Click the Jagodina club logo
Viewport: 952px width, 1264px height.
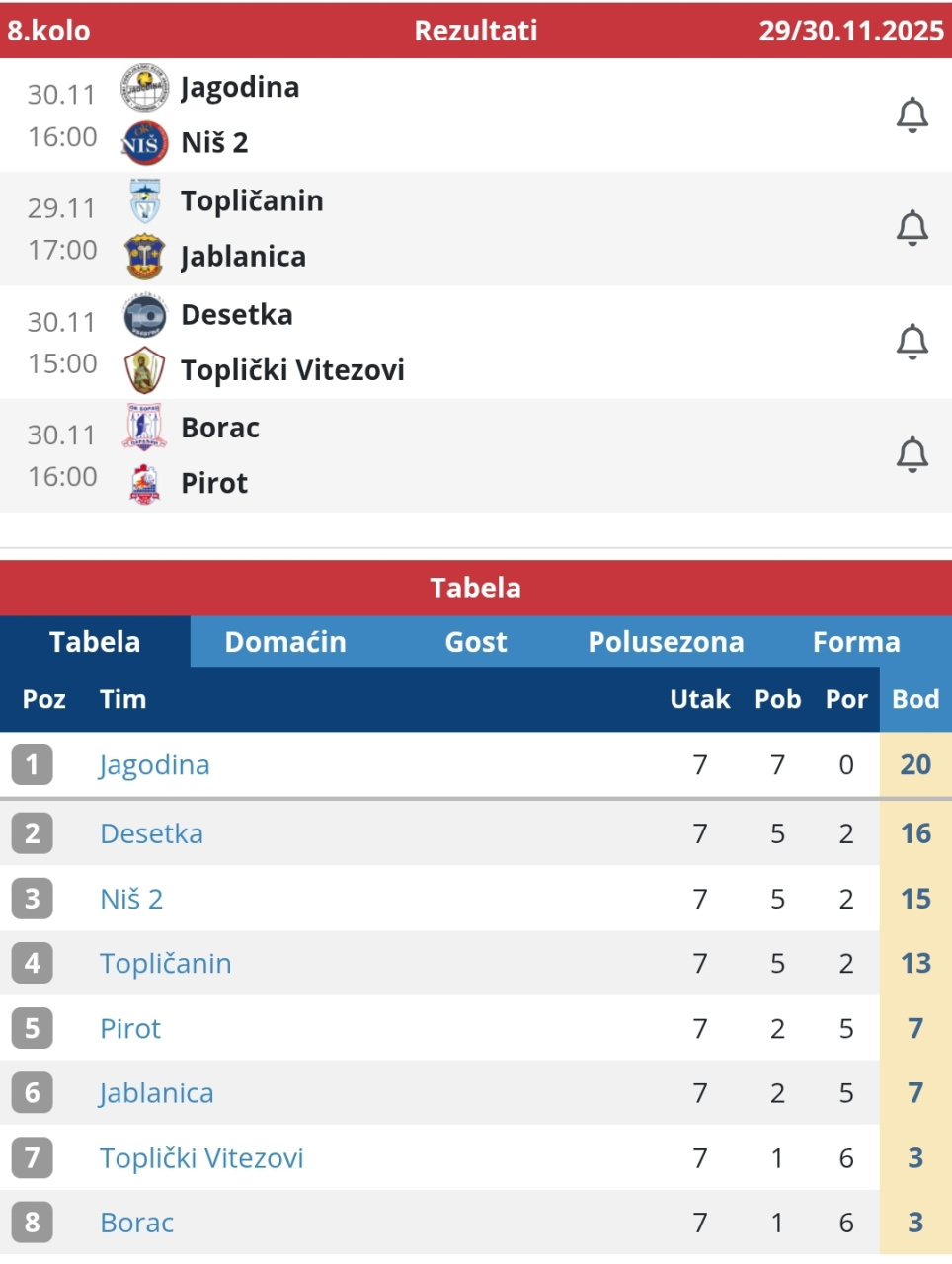click(x=144, y=88)
